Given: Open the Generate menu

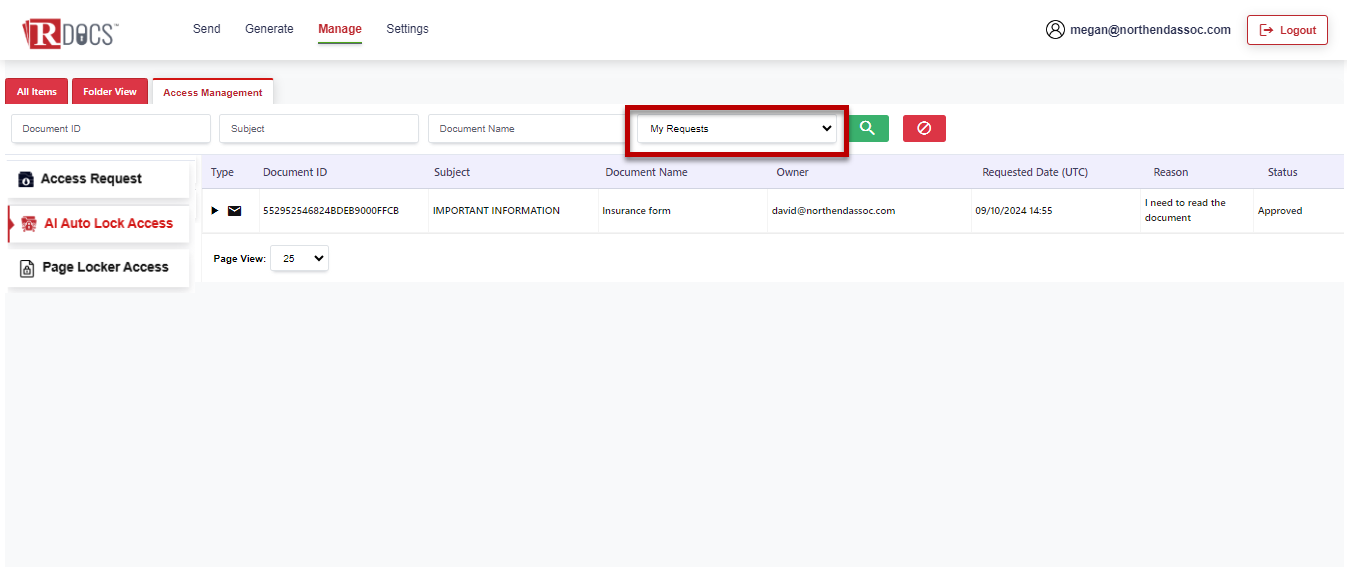Looking at the screenshot, I should (269, 29).
